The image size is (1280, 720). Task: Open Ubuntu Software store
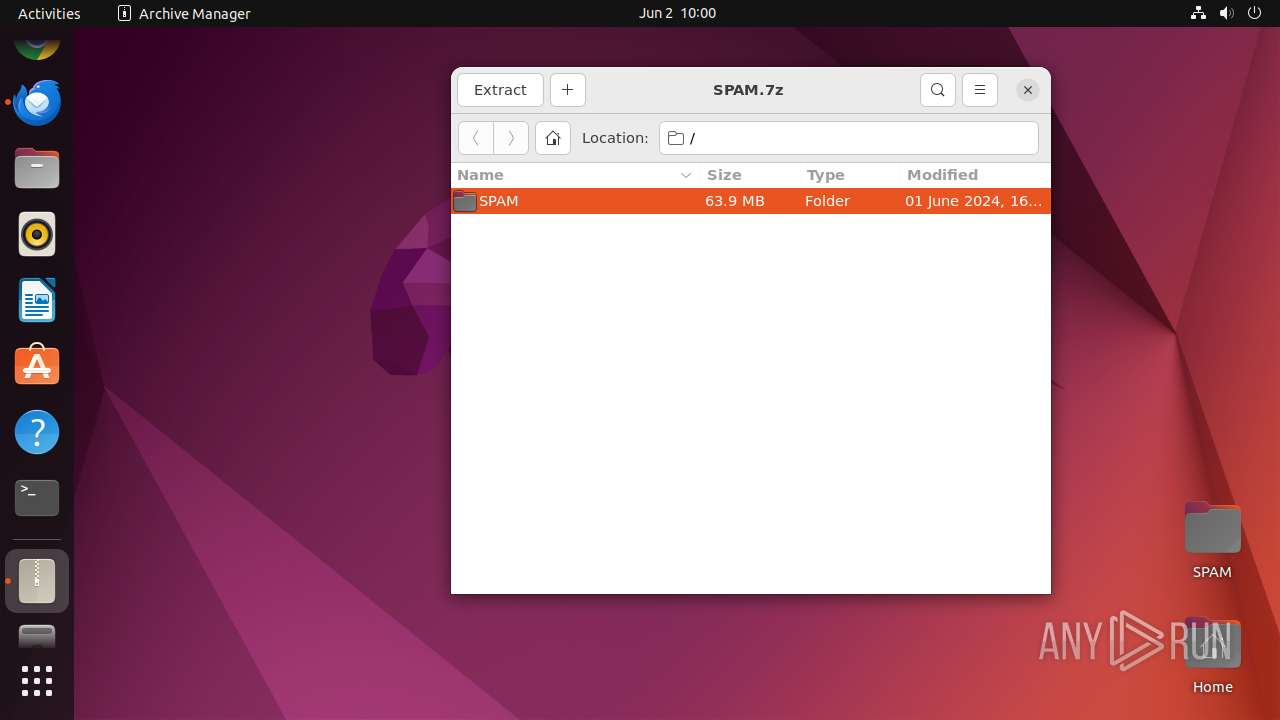coord(37,366)
